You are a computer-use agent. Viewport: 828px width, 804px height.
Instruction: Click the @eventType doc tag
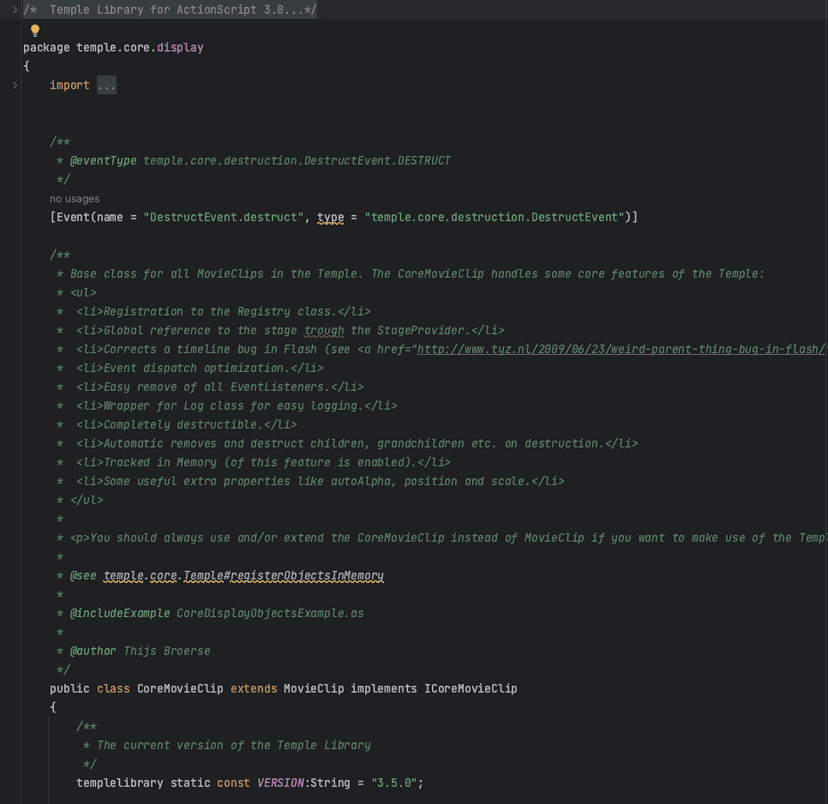(x=103, y=160)
